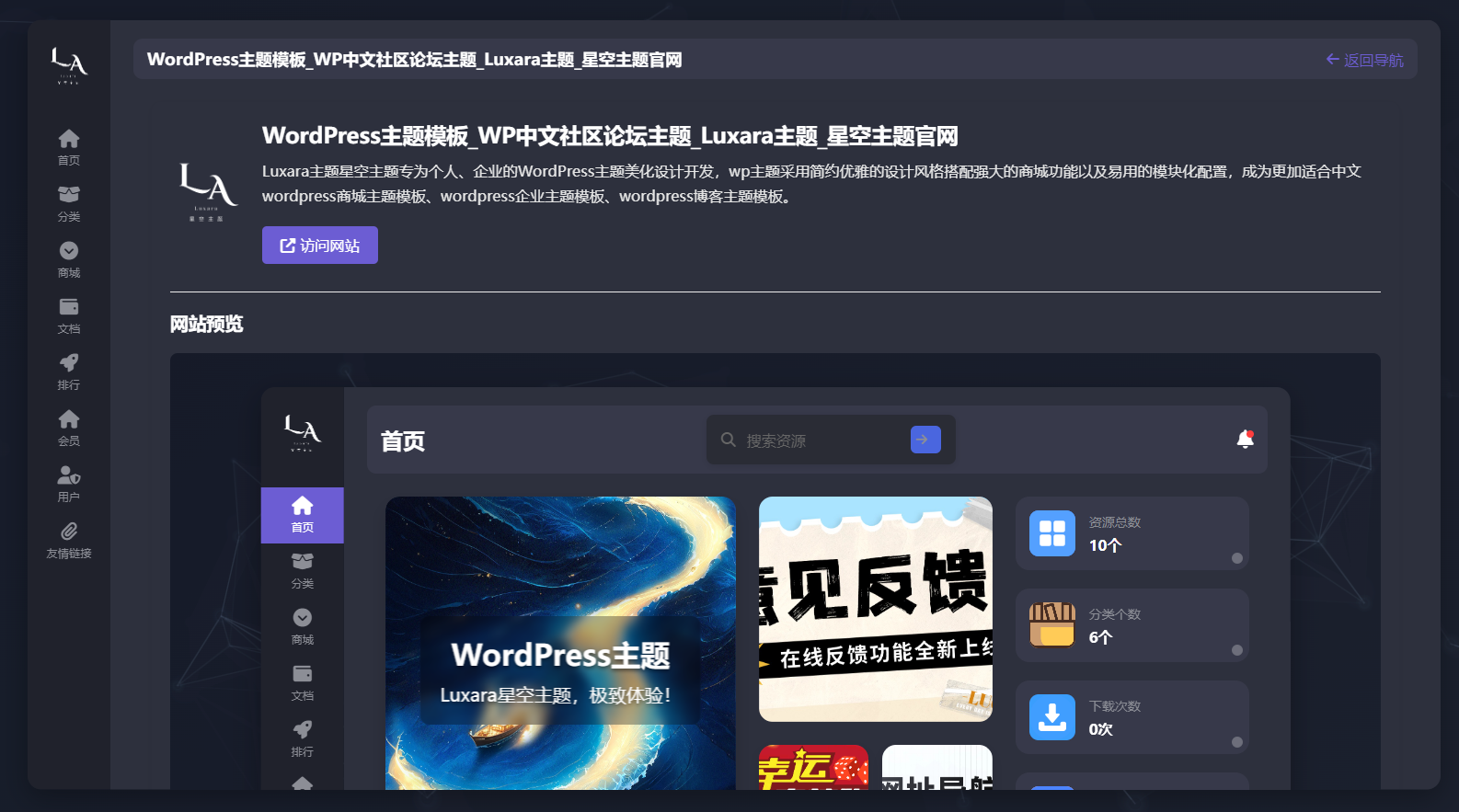Open 文档 documents in the outer sidebar
This screenshot has height=812, width=1459.
69,315
